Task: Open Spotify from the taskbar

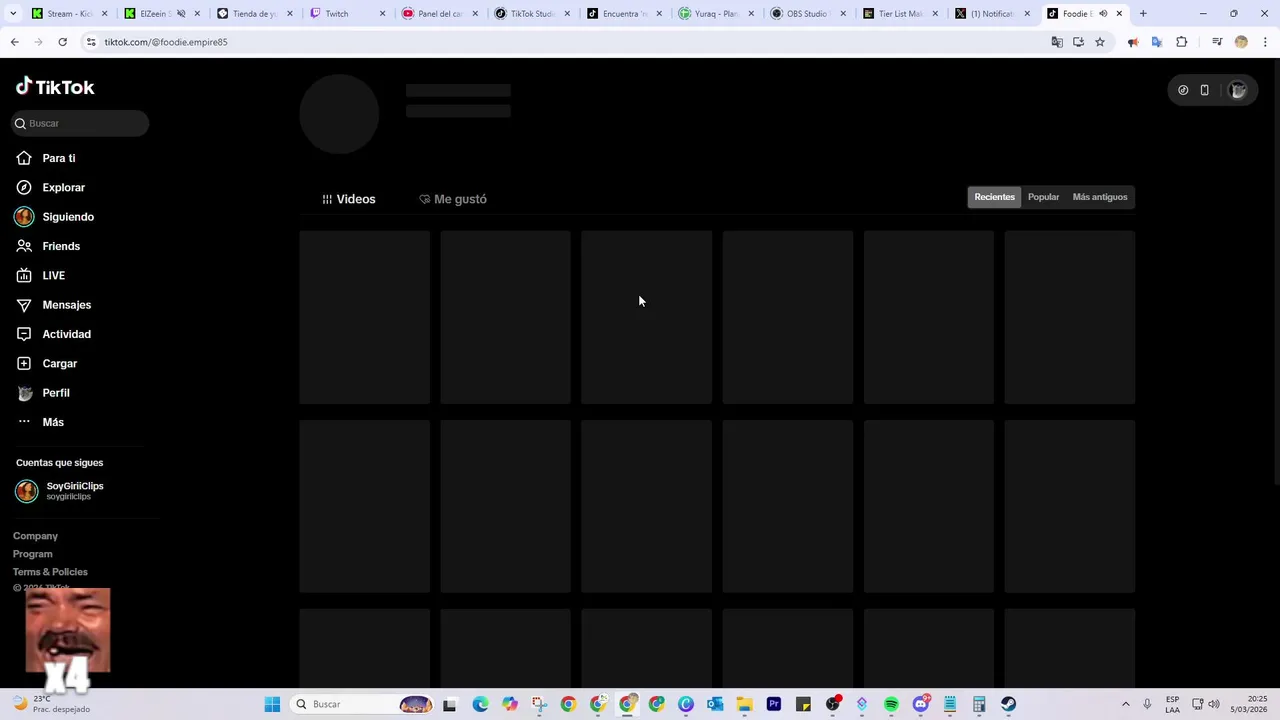Action: point(891,704)
